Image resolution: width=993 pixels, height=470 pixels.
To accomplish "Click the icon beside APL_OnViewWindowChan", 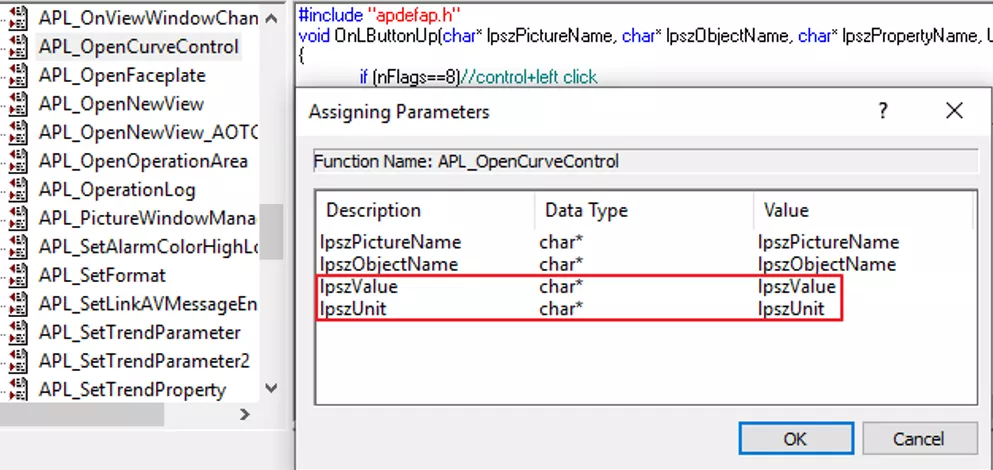I will (18, 18).
